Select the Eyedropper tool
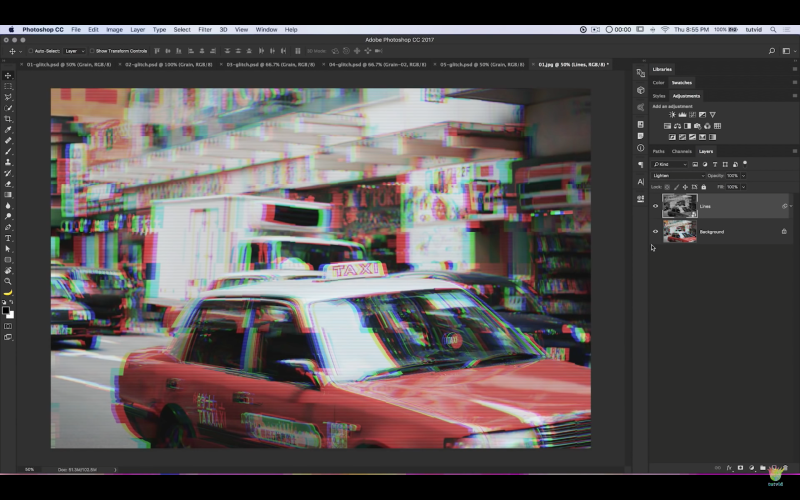 [8, 130]
